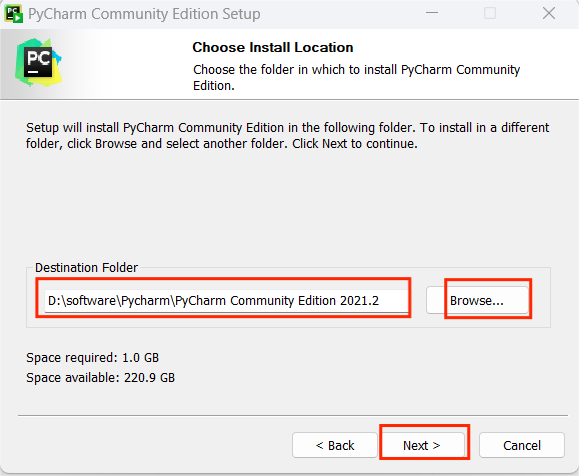Screen dimensions: 579x476
Task: Click the PyCharm installer icon in title bar
Action: pyautogui.click(x=14, y=14)
